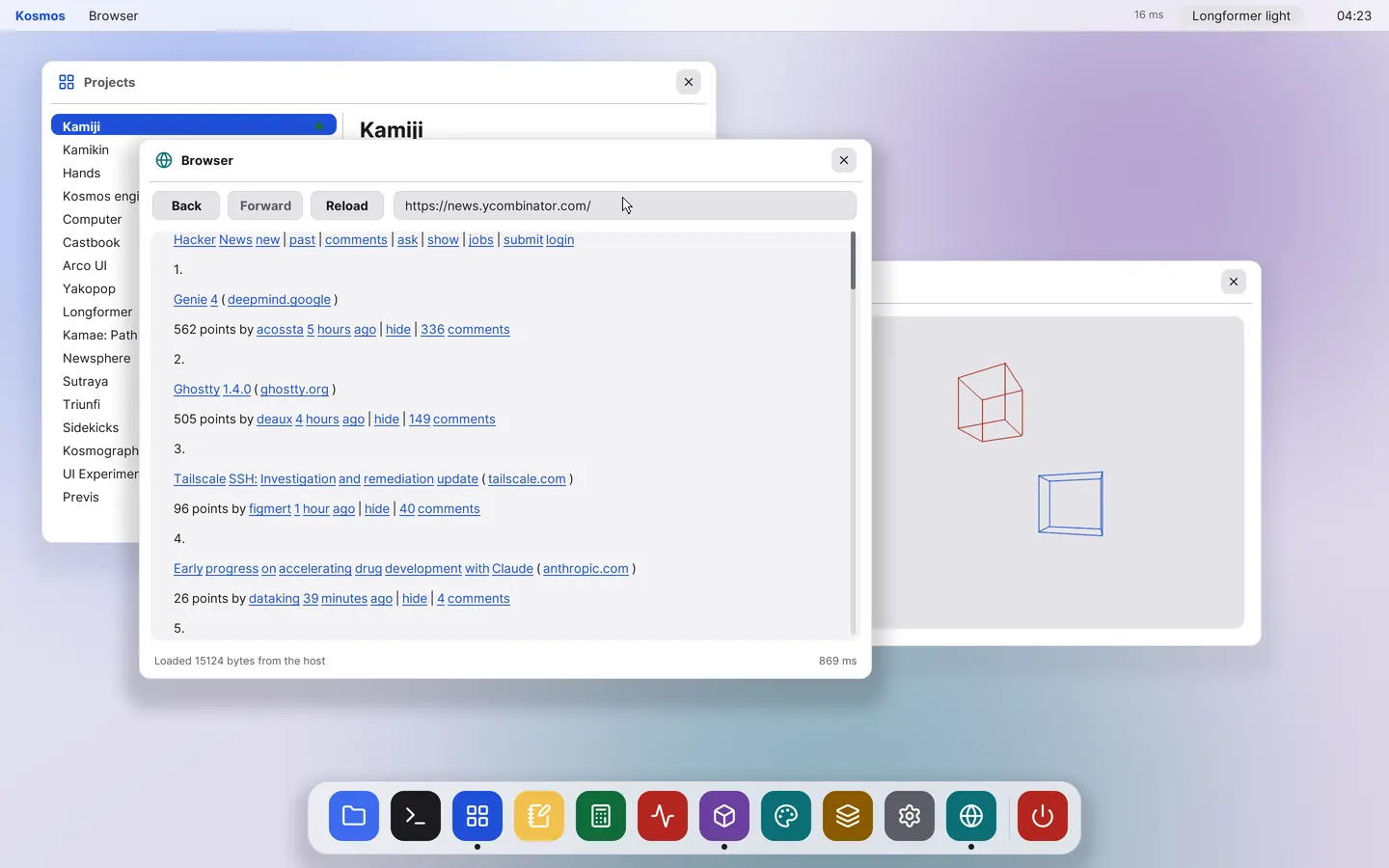
Task: Click the Projects grid icon in title bar
Action: [x=67, y=82]
